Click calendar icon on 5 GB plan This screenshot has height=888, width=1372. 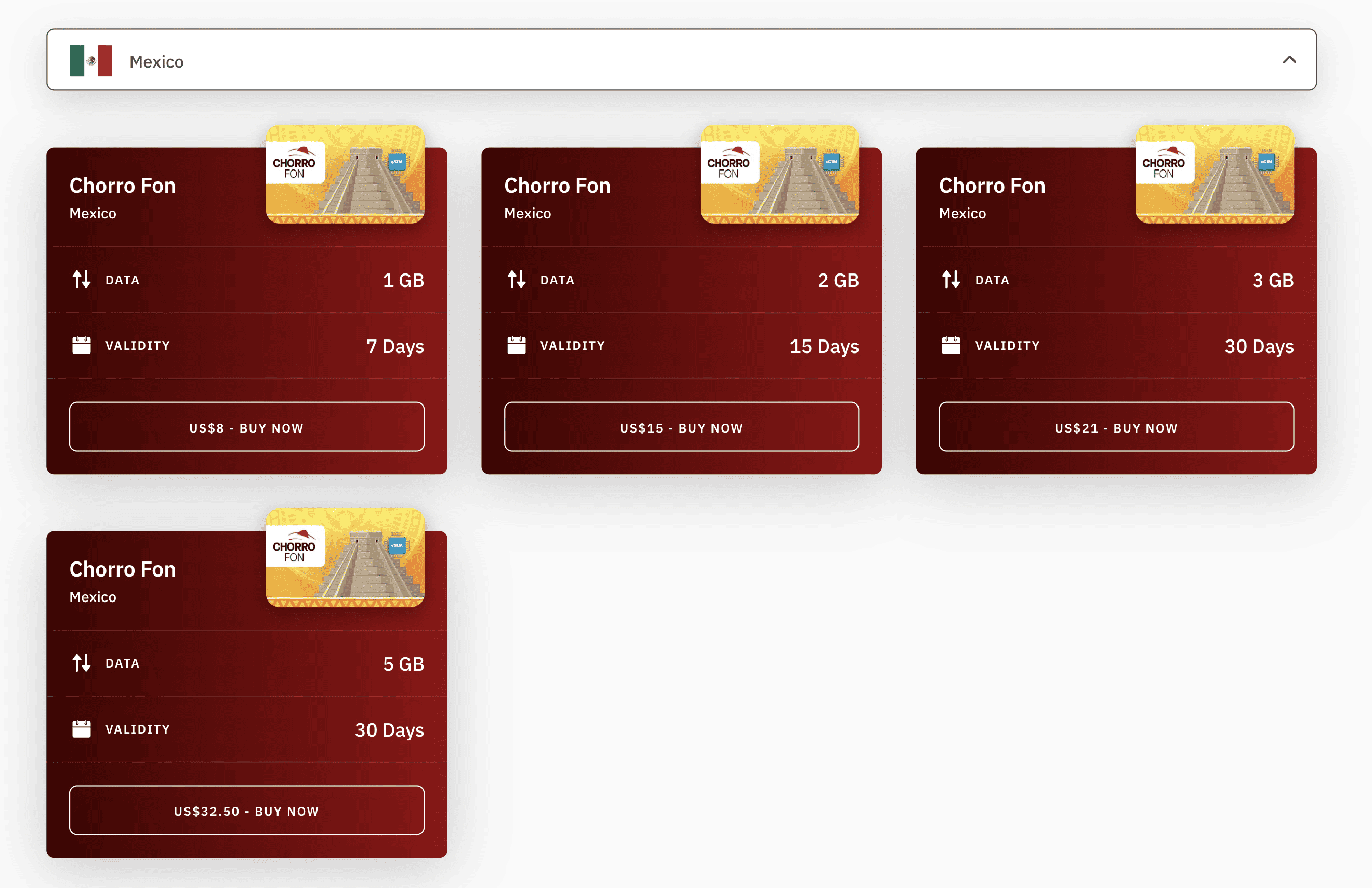(81, 729)
